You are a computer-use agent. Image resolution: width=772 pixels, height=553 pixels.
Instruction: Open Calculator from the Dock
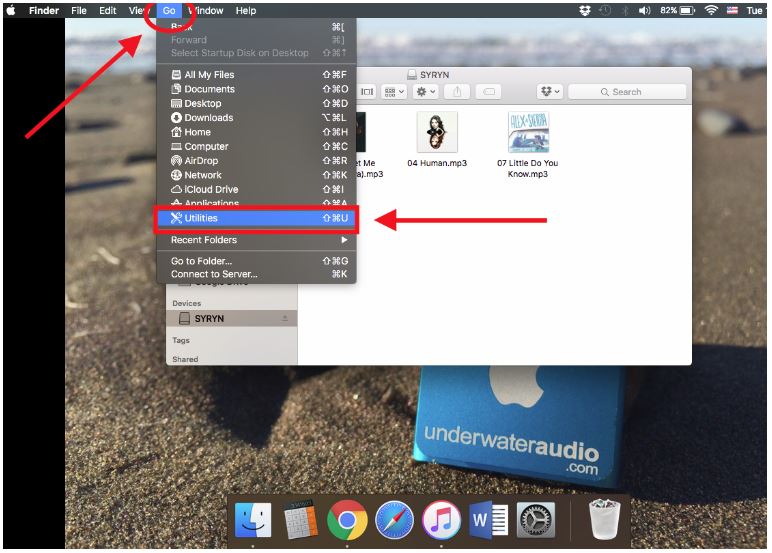click(300, 520)
